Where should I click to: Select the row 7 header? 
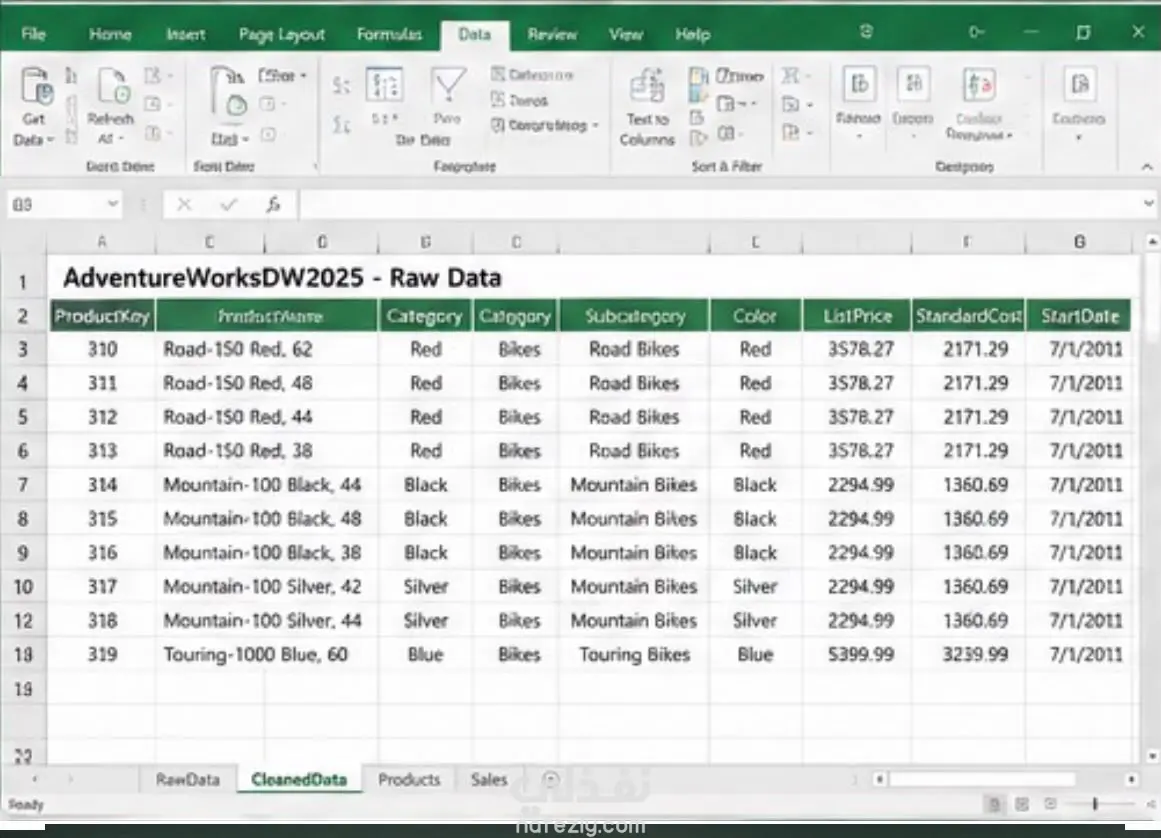coord(23,485)
